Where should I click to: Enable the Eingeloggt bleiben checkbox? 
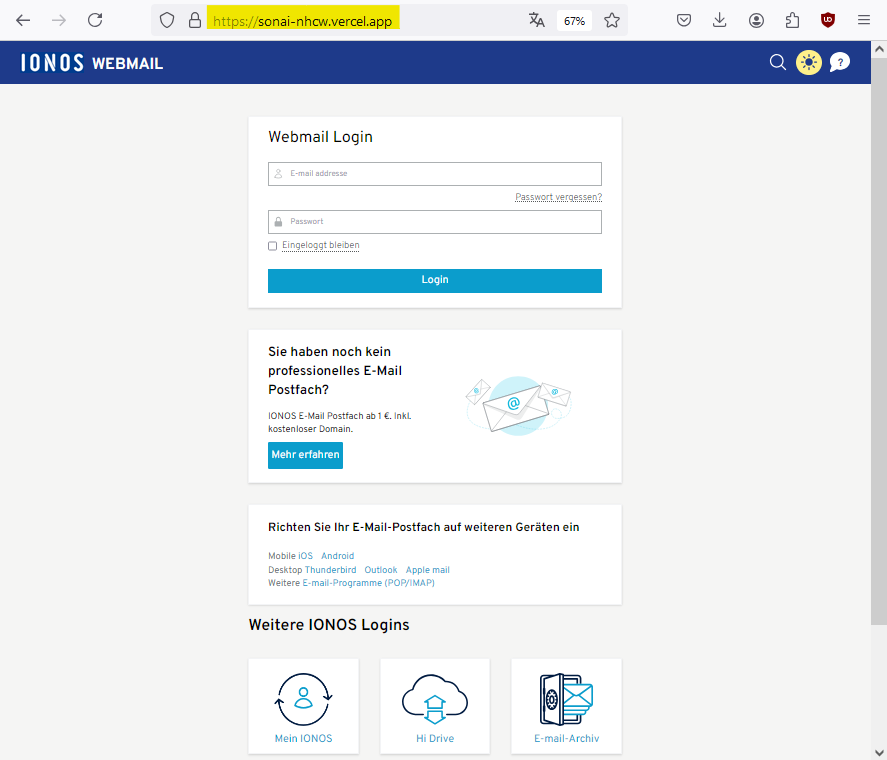click(273, 246)
